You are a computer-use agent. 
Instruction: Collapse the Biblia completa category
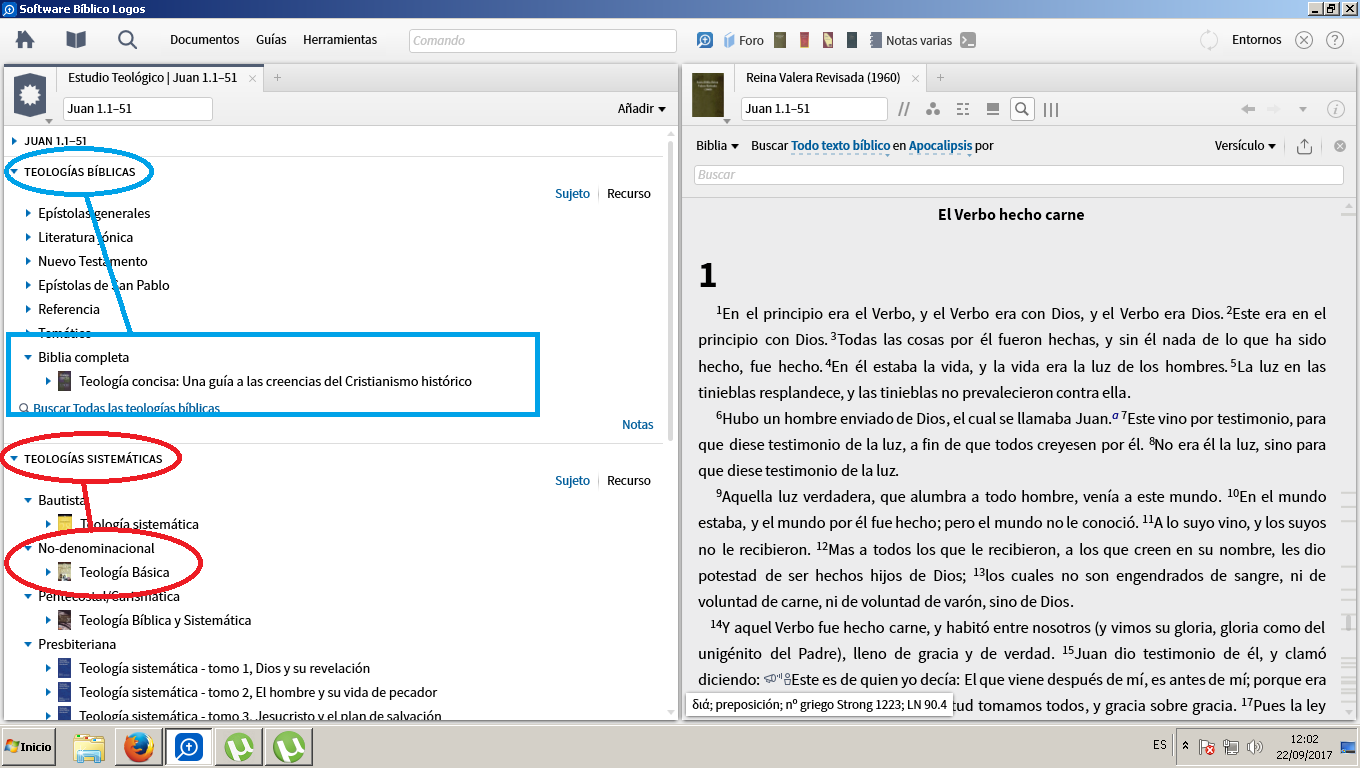point(29,357)
